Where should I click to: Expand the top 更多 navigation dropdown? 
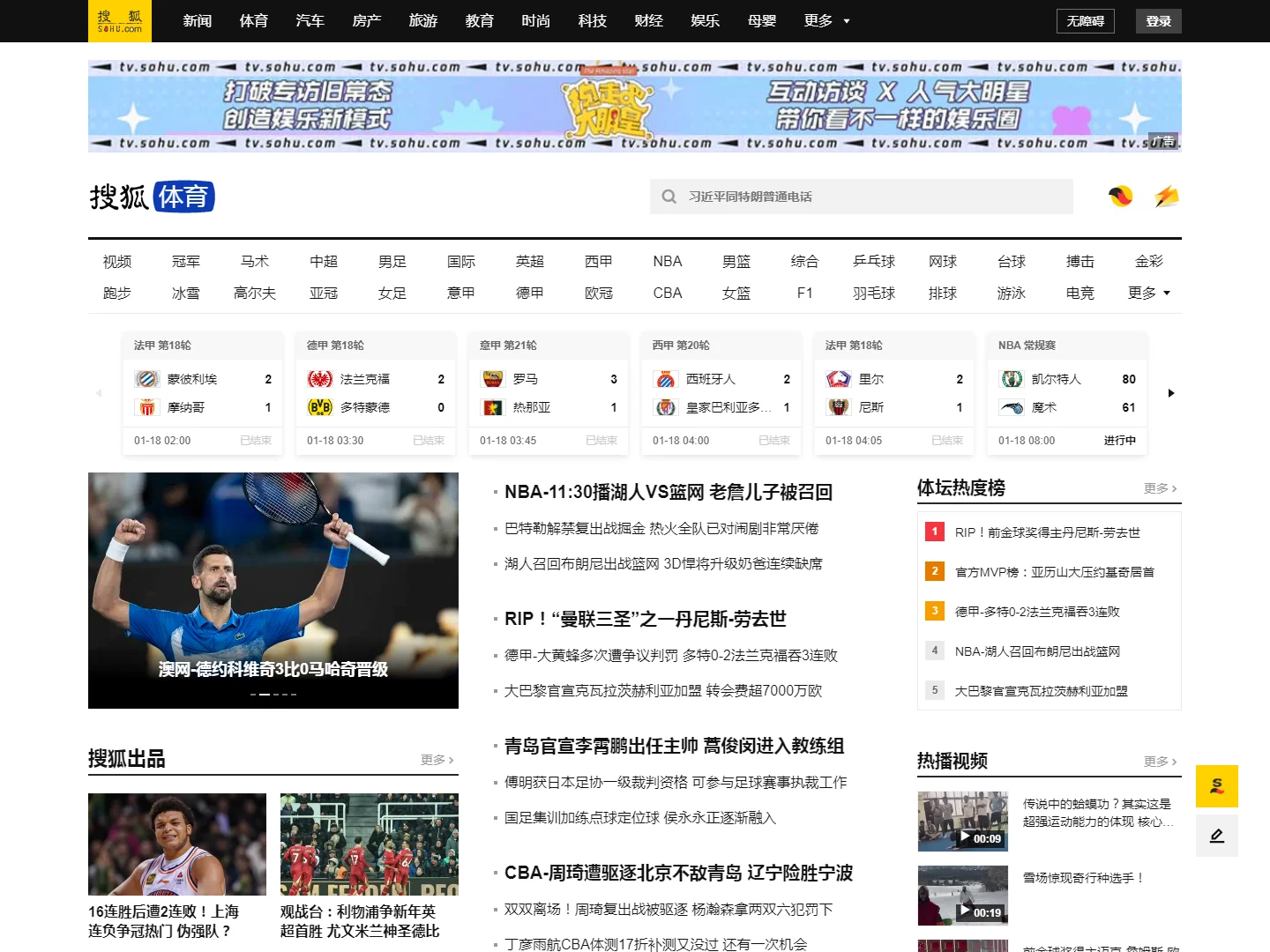(826, 21)
